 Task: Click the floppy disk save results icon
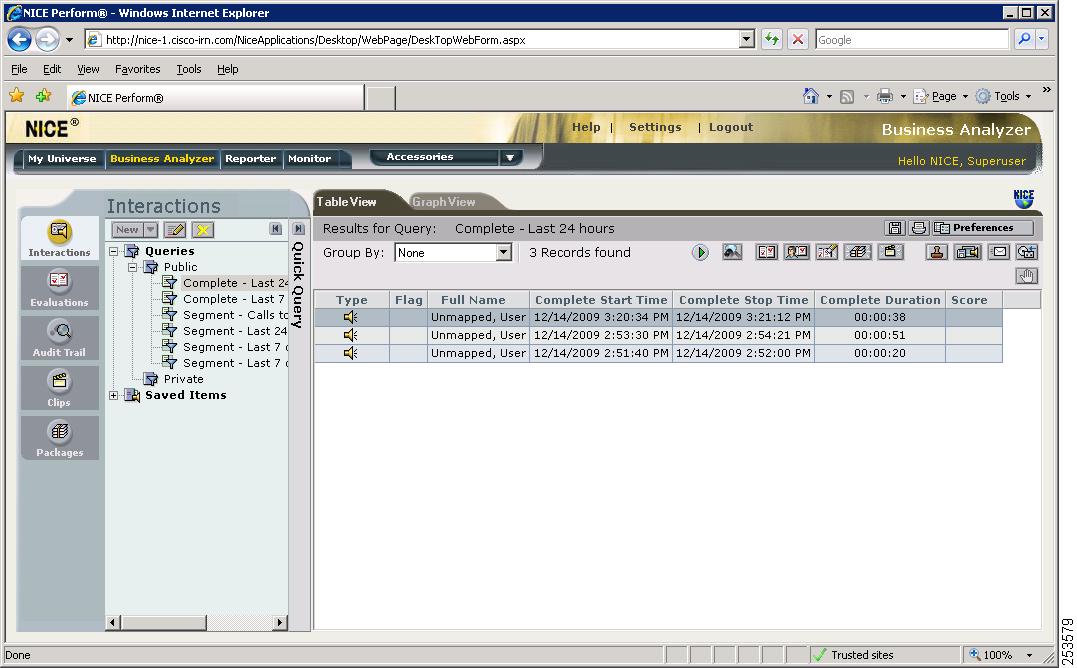tap(895, 228)
